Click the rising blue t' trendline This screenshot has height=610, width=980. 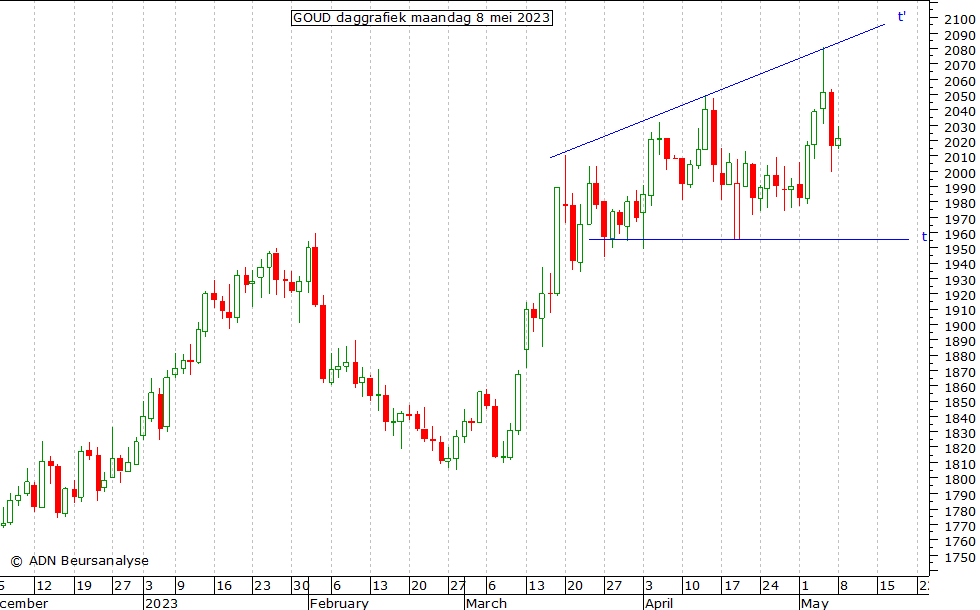(x=718, y=91)
